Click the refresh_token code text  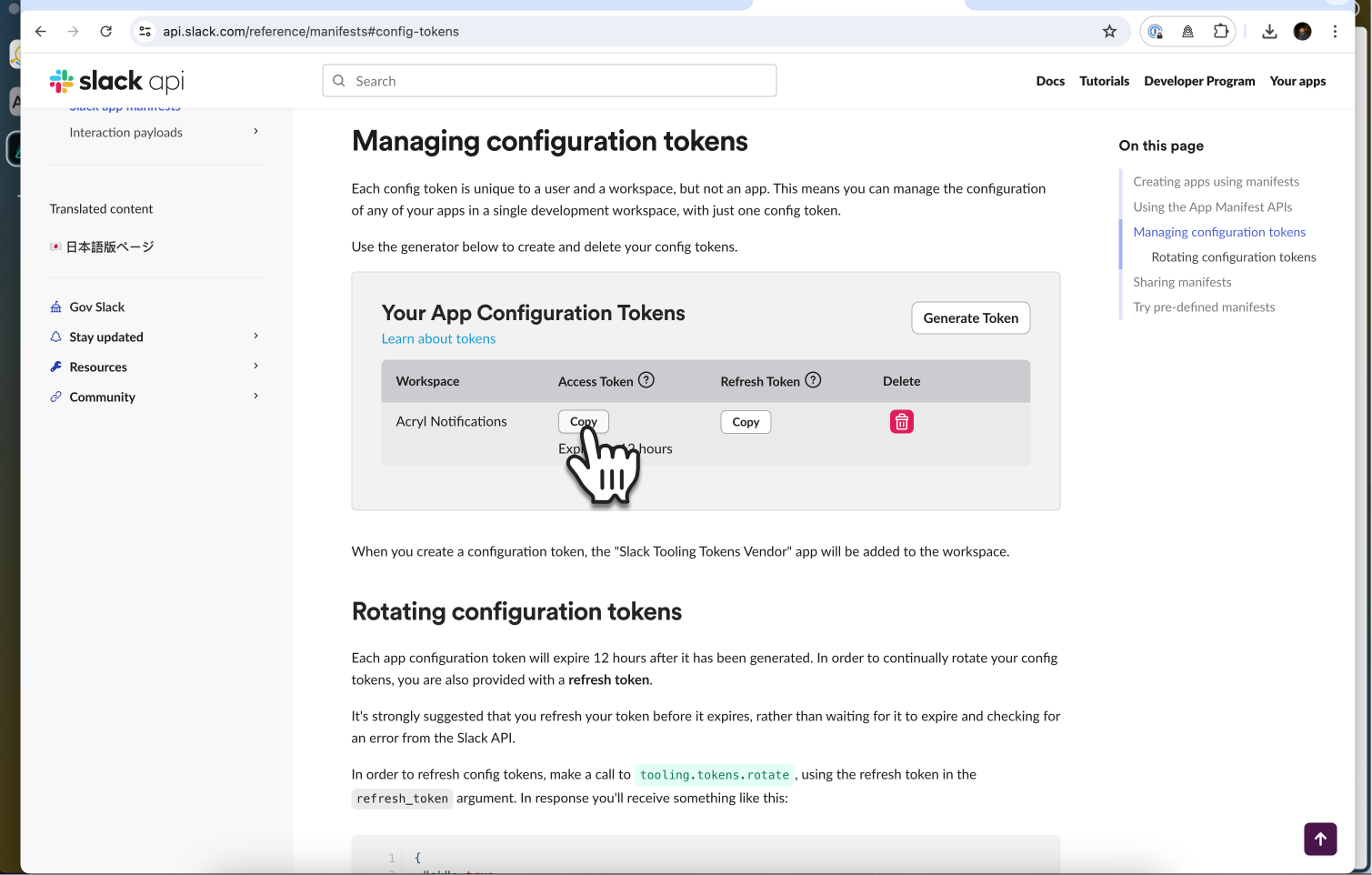402,799
